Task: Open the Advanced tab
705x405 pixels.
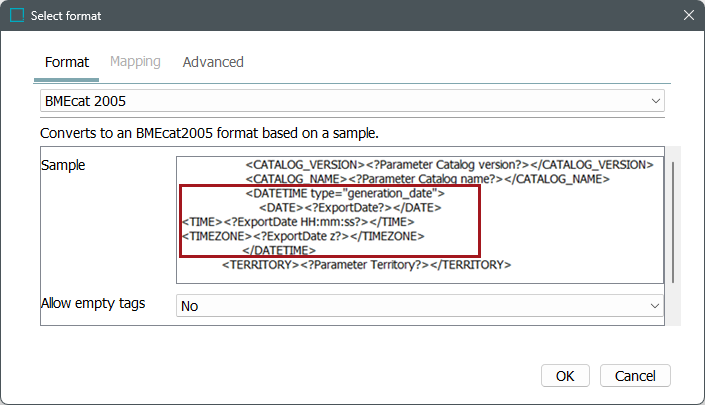Action: click(x=213, y=62)
